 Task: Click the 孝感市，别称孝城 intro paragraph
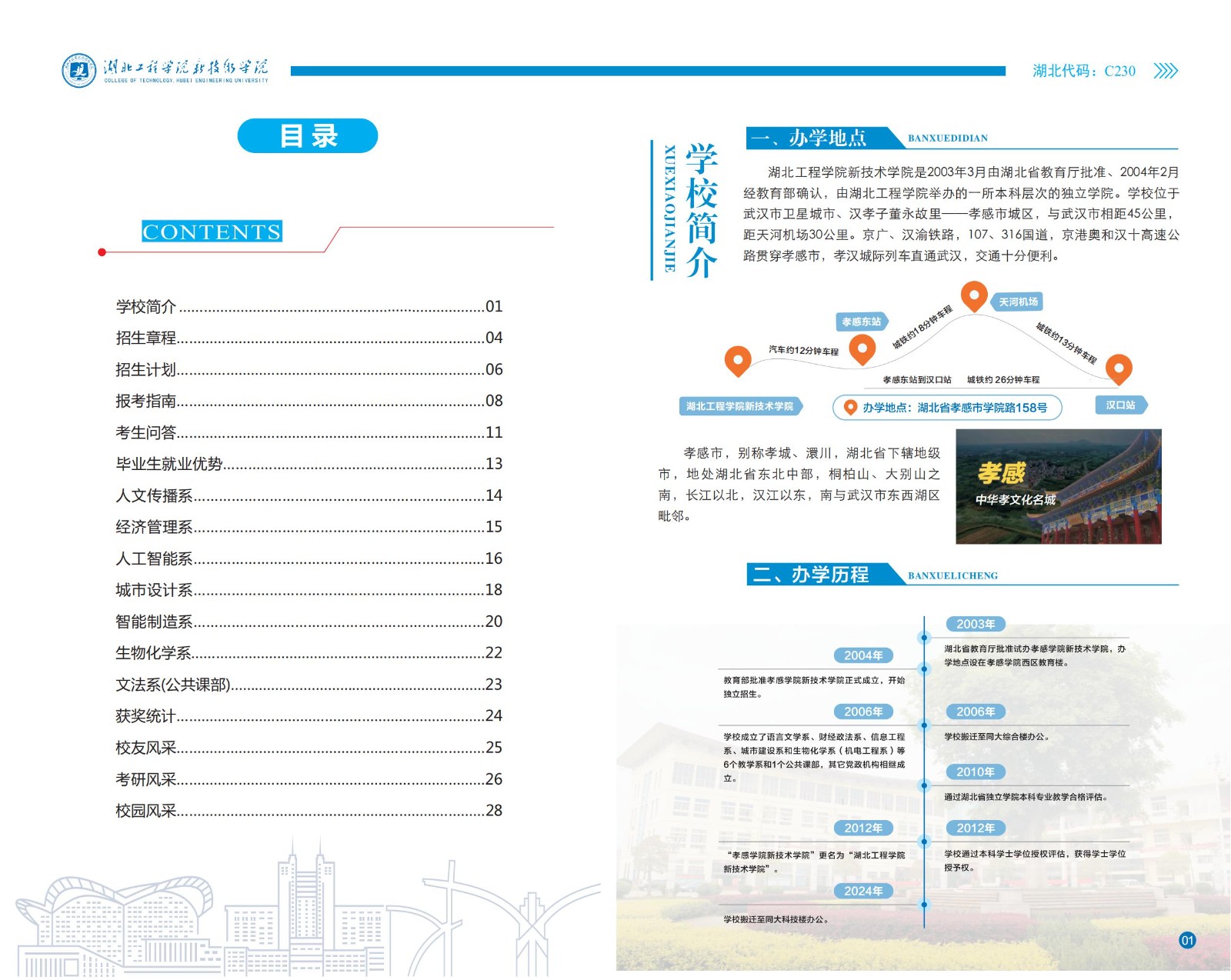(x=799, y=485)
